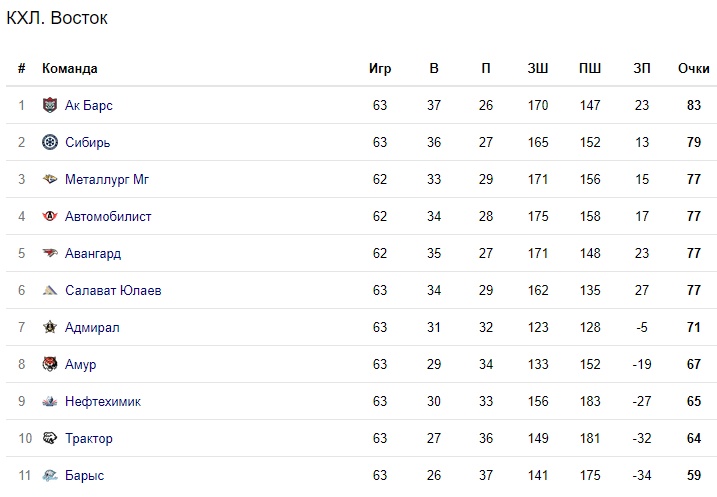Viewport: 717px width, 497px height.
Task: Click the Очки column header
Action: pyautogui.click(x=693, y=69)
